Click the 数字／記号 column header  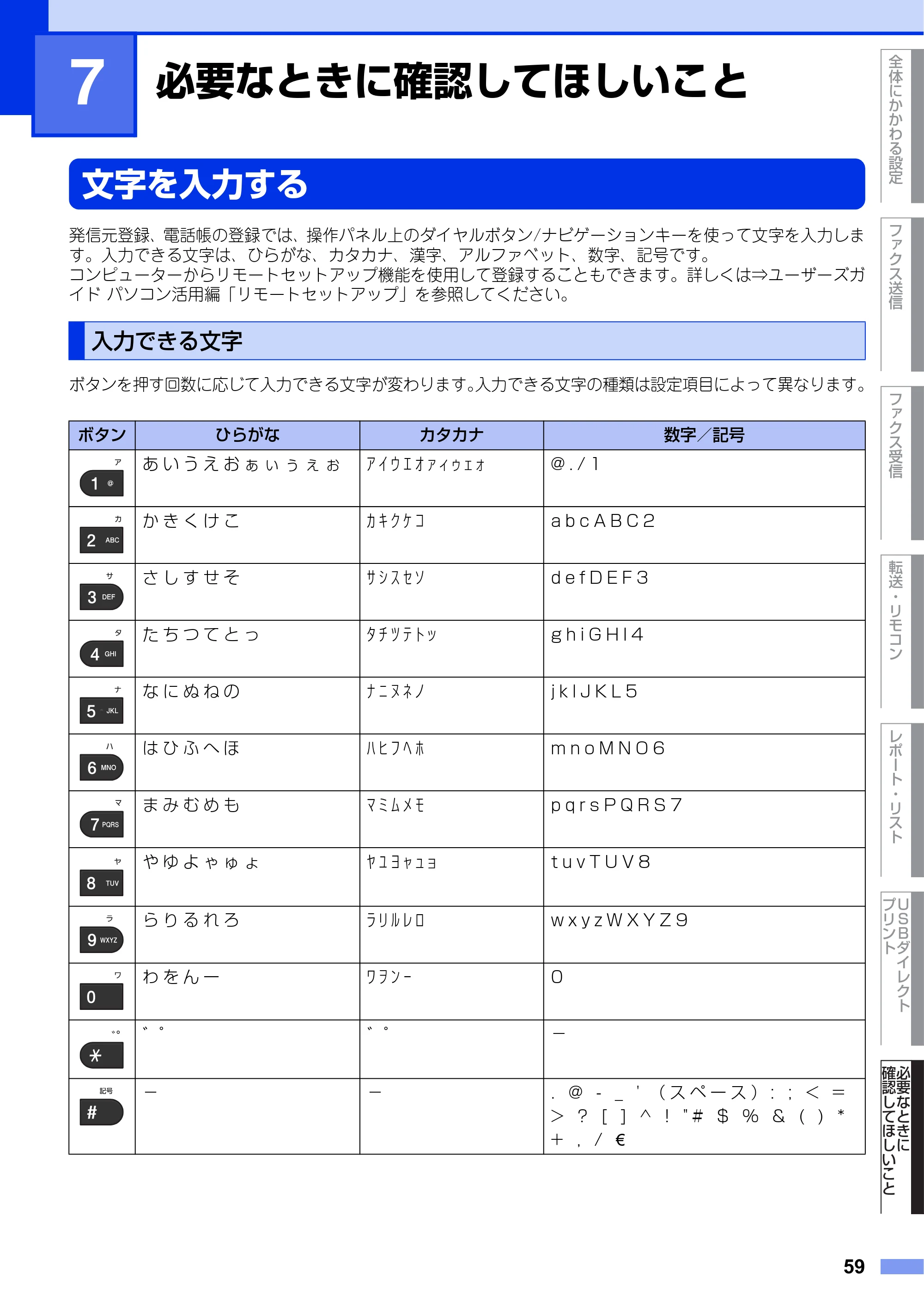point(704,435)
